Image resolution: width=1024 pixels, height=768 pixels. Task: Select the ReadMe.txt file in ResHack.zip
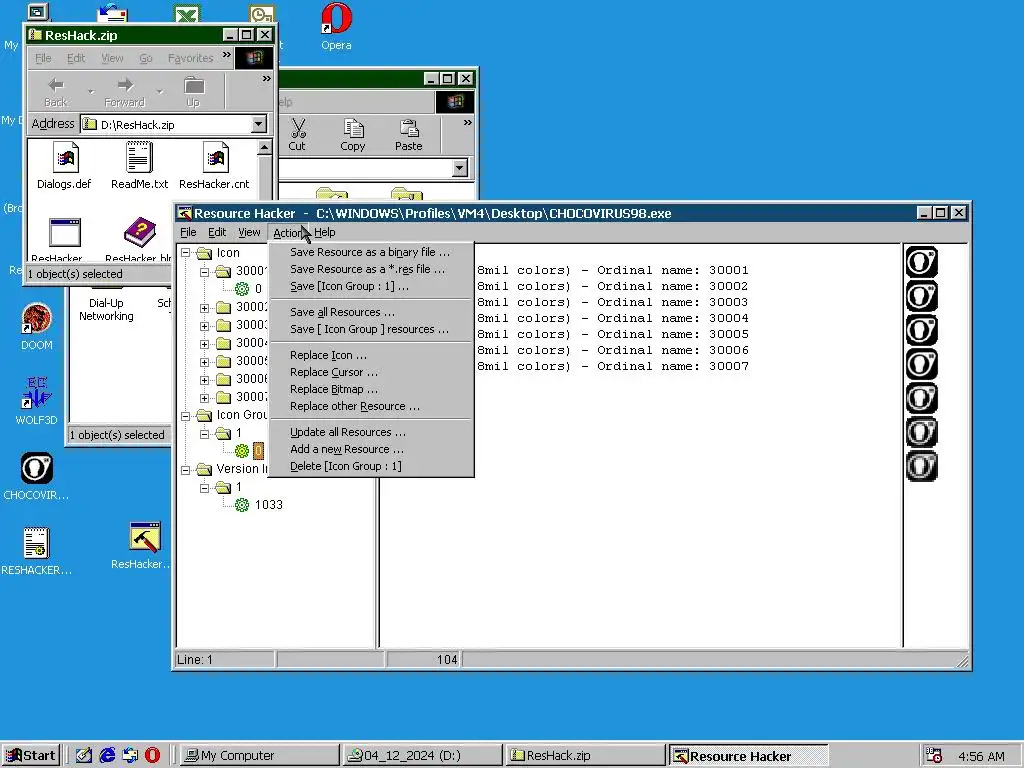139,166
